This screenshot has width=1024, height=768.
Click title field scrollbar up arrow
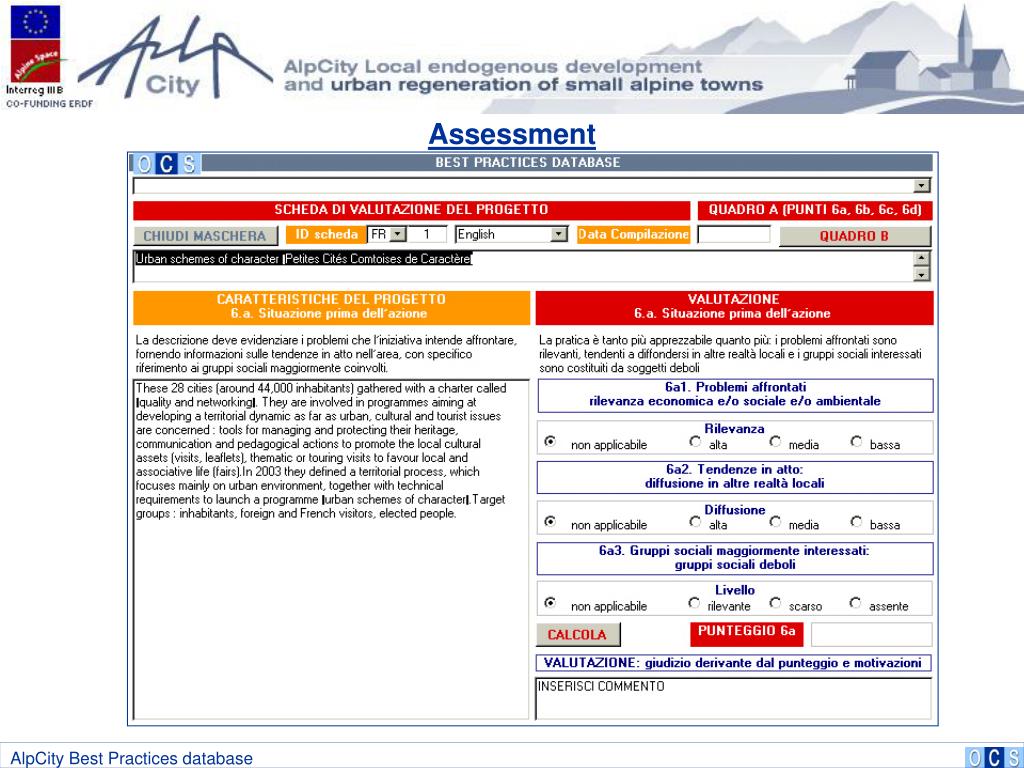(x=921, y=258)
